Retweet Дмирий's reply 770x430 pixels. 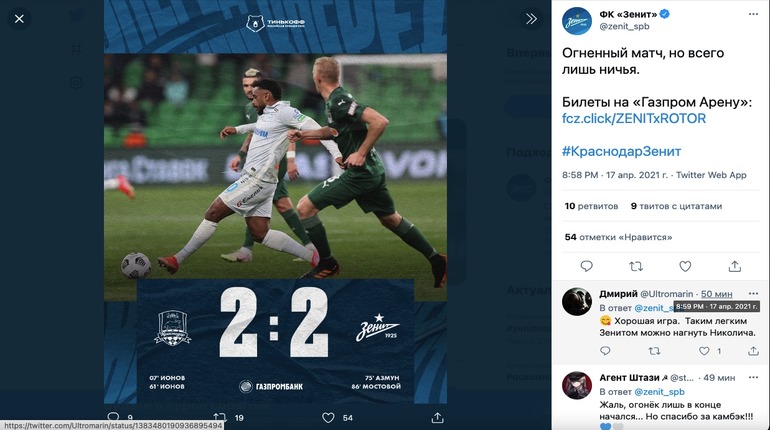pos(654,351)
